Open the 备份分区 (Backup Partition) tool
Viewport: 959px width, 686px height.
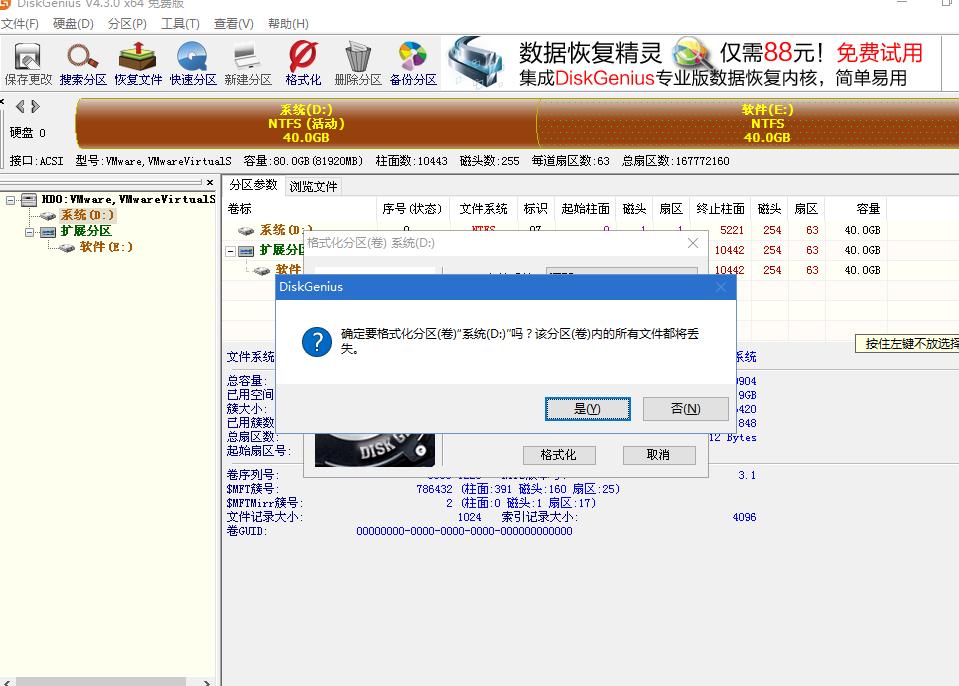412,62
